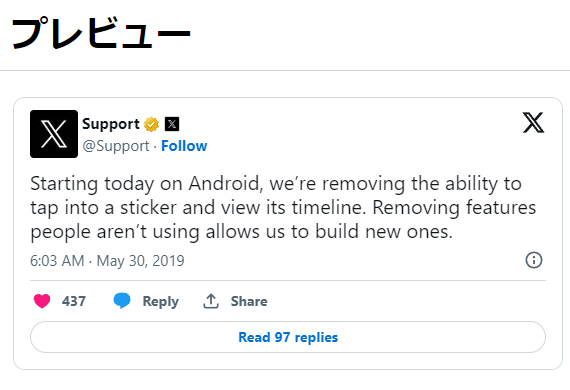Click the blue reply bubble icon
This screenshot has height=390, width=570.
[x=122, y=301]
